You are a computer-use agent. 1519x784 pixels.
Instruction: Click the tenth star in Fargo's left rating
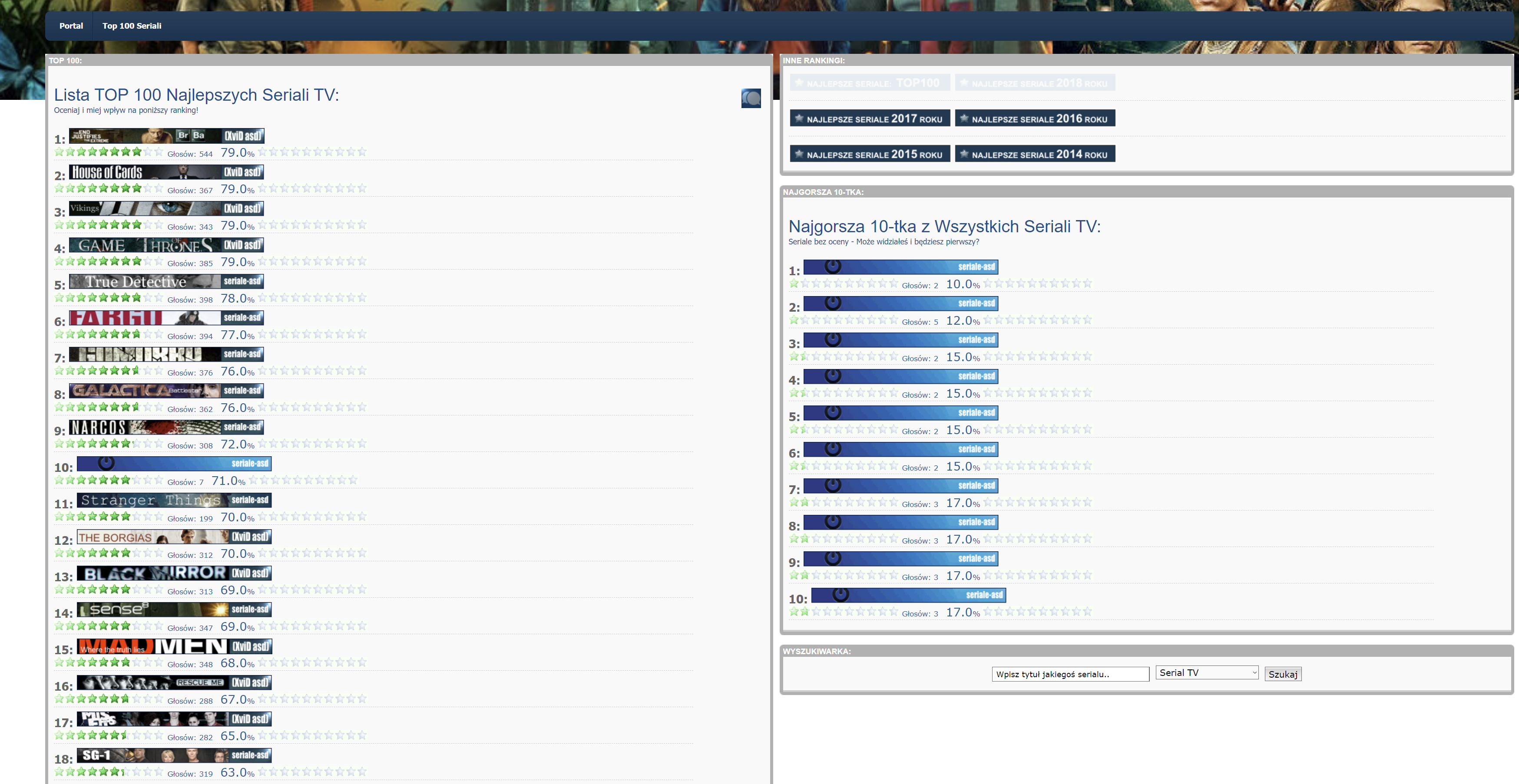tap(159, 335)
